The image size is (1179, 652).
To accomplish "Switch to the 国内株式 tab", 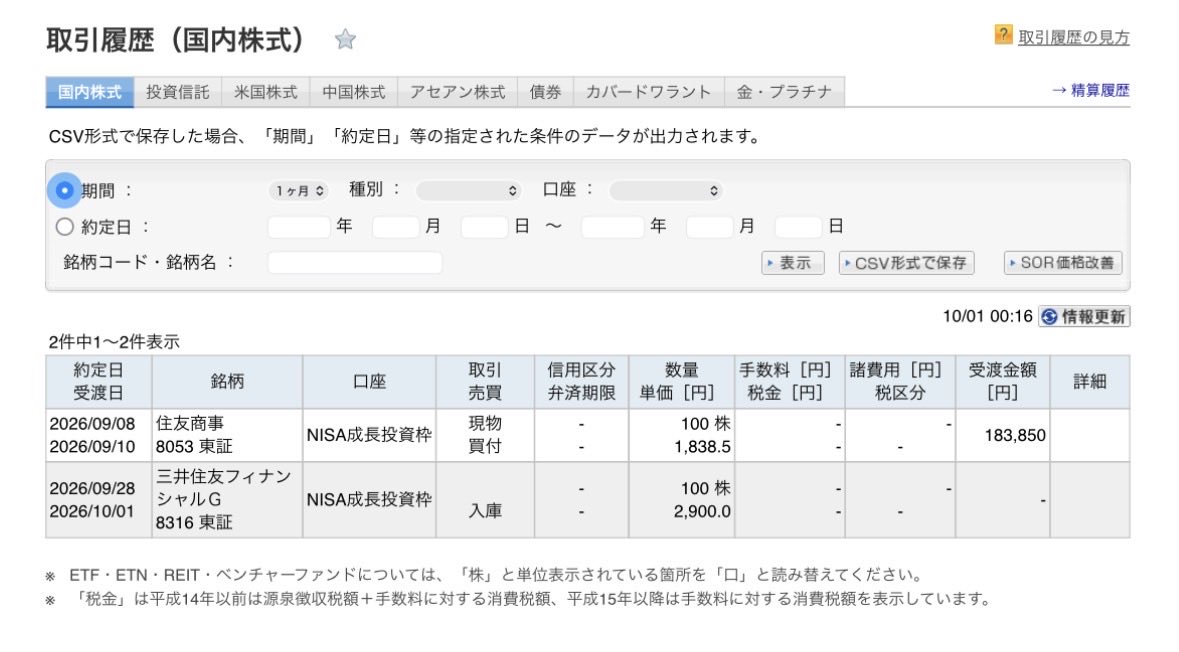I will tap(89, 92).
